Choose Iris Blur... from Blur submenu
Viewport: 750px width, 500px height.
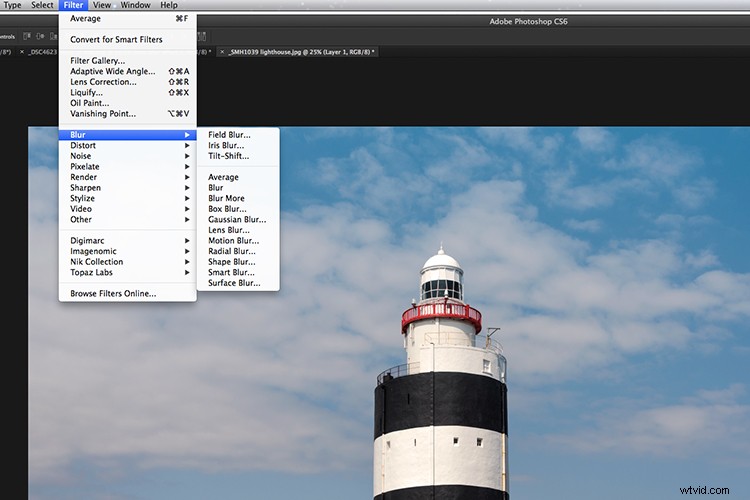point(238,145)
